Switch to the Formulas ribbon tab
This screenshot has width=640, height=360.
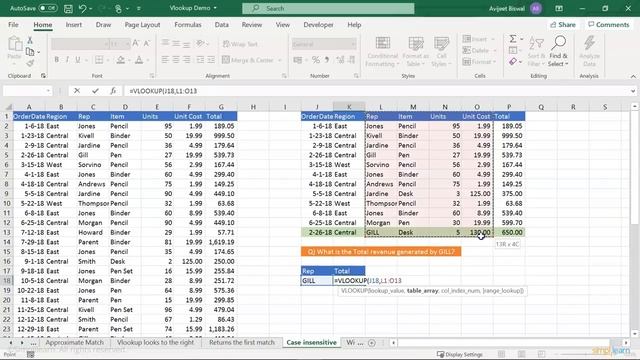(188, 25)
